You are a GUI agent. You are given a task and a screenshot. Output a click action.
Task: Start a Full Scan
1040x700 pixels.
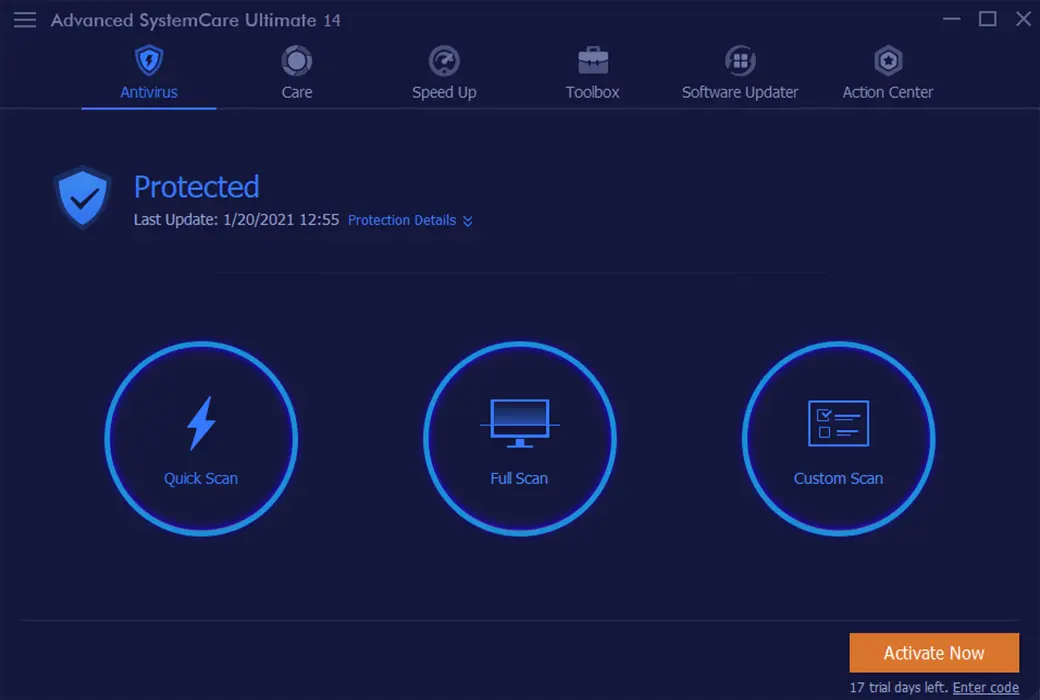[519, 439]
